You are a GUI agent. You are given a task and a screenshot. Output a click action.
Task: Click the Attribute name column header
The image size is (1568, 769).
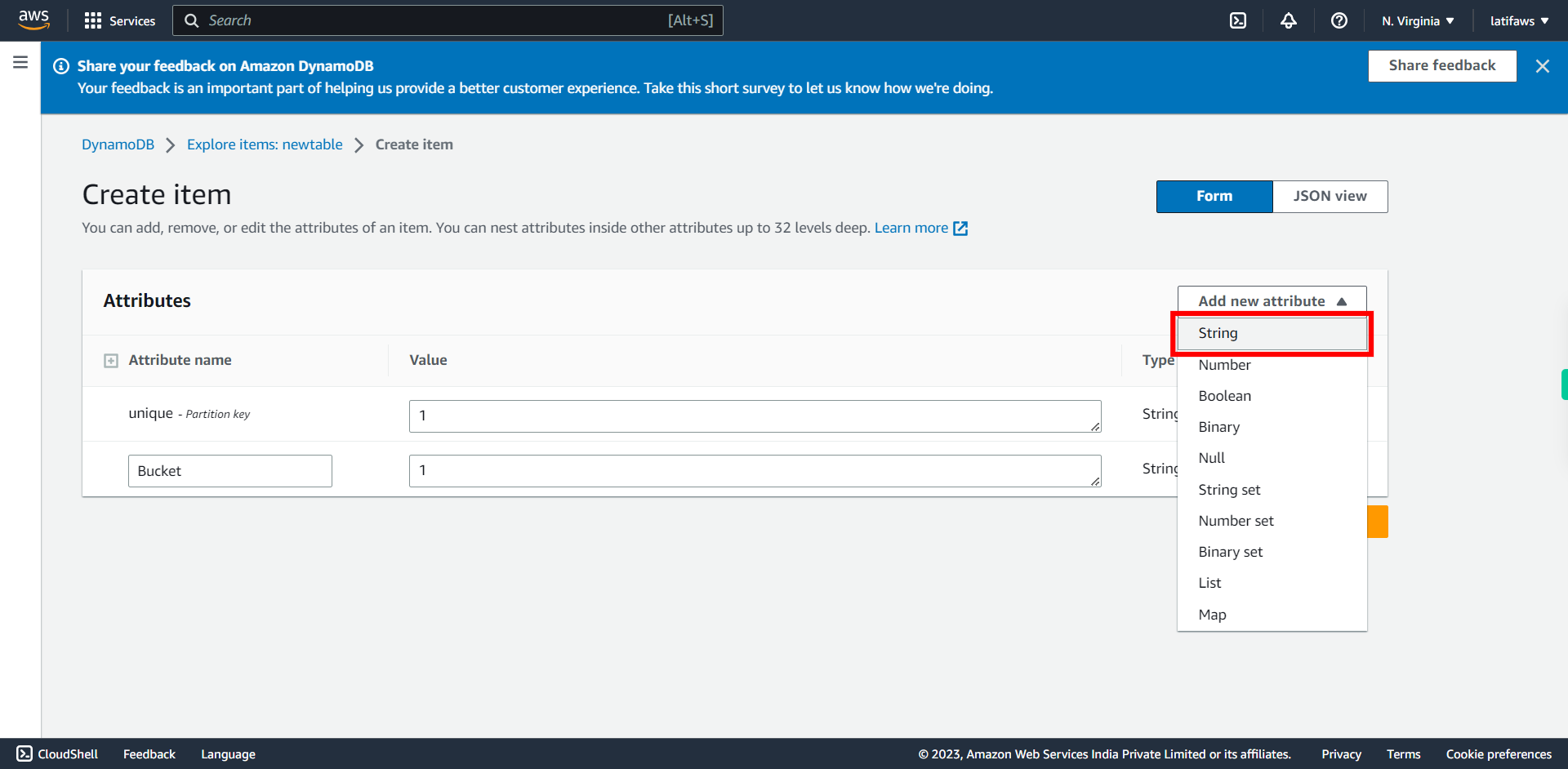(x=180, y=360)
